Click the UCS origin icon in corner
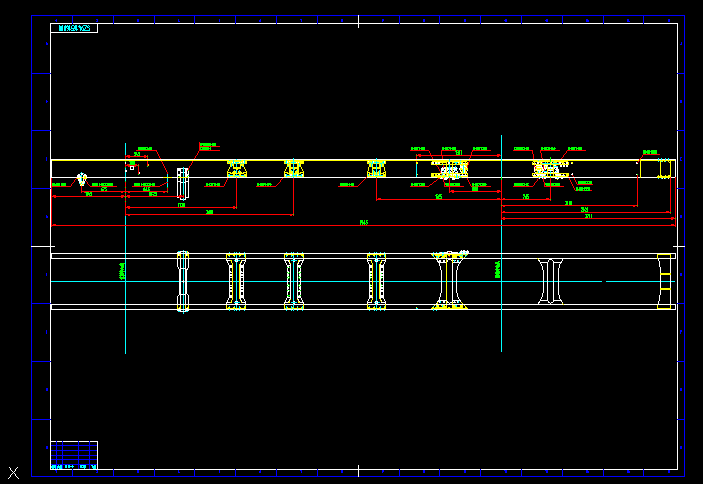Screen dimensions: 703x484 [13, 473]
